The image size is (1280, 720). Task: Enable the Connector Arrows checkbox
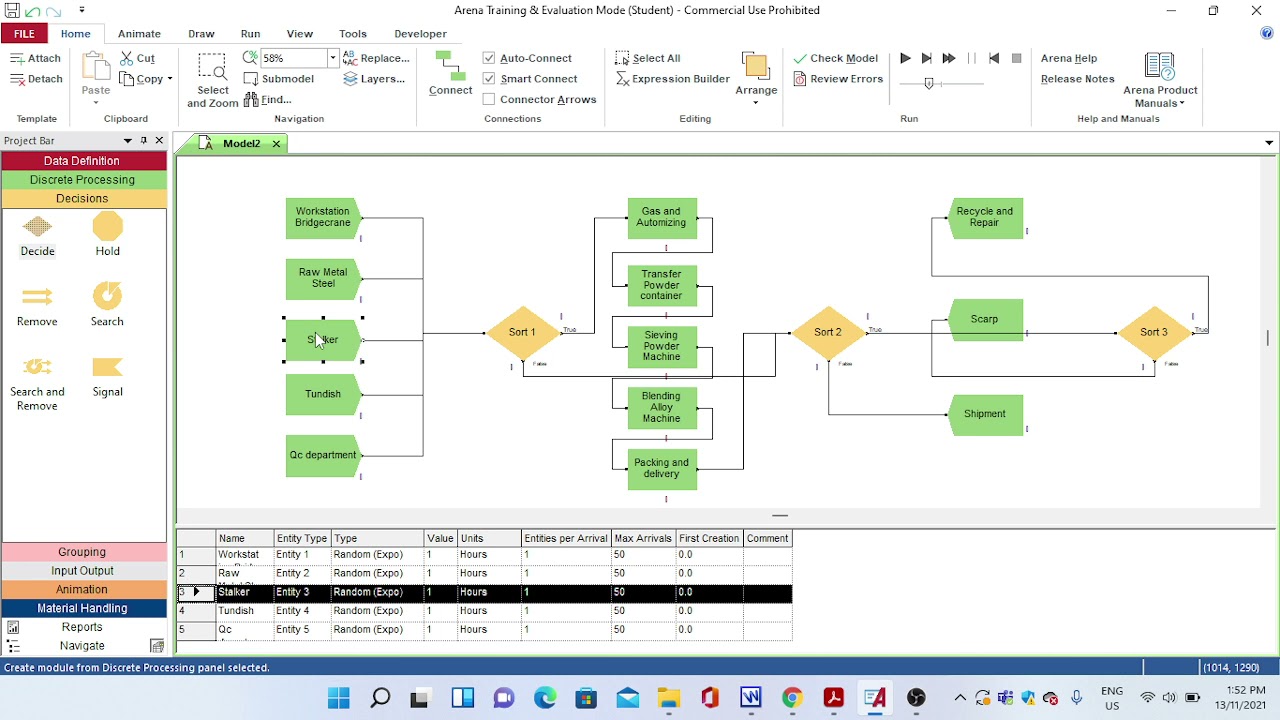[x=489, y=99]
